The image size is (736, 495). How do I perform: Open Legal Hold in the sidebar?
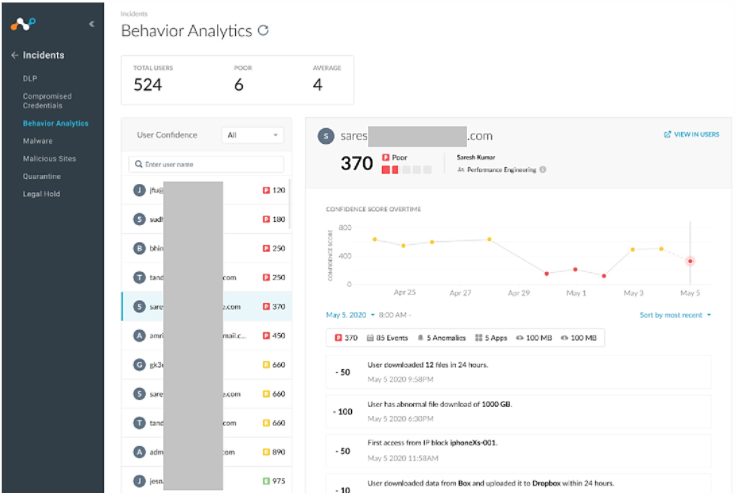[x=41, y=194]
